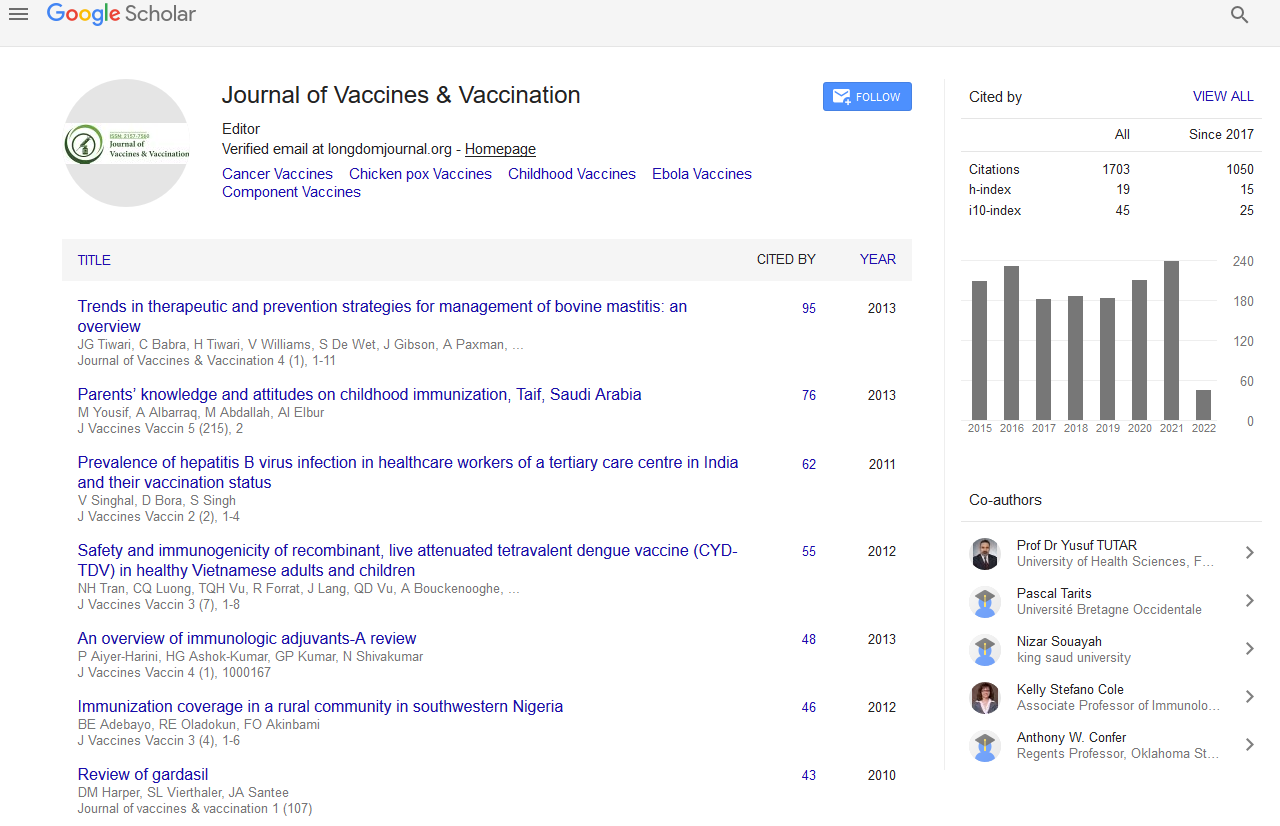Expand chevron next to Anthony W. Confer
Screen dimensions: 1280x826
point(1249,745)
